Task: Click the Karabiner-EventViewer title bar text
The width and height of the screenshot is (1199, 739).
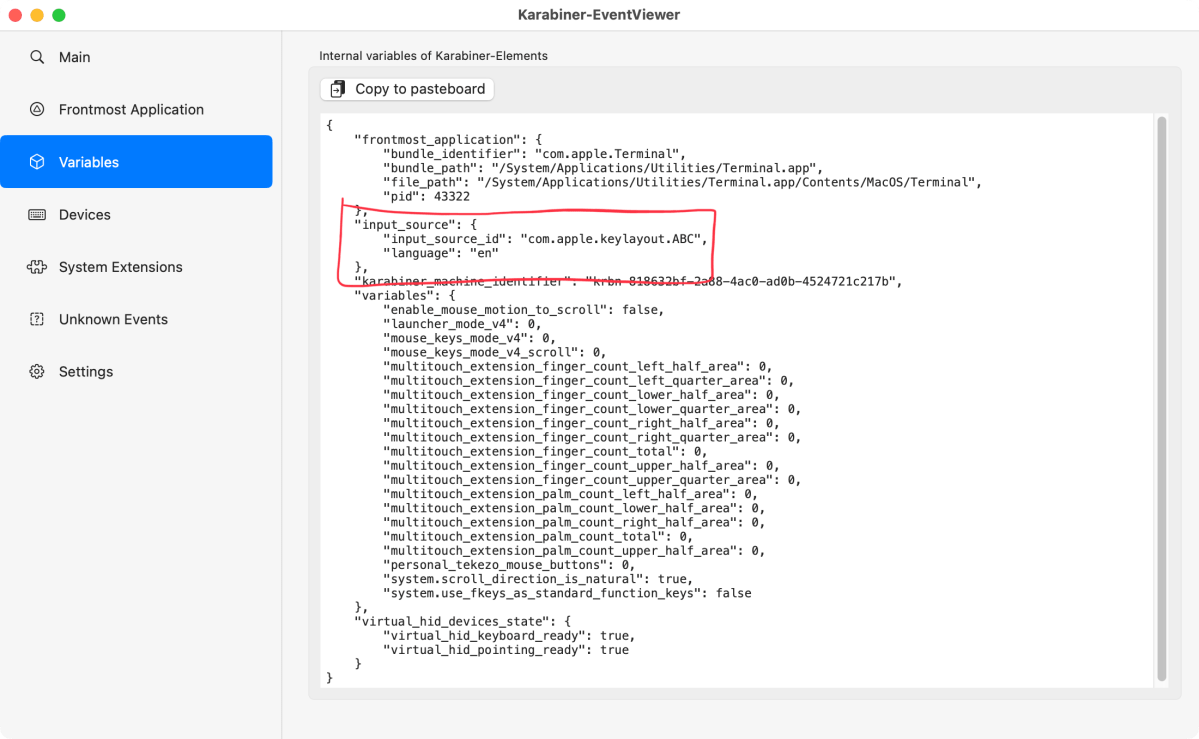Action: [x=599, y=14]
